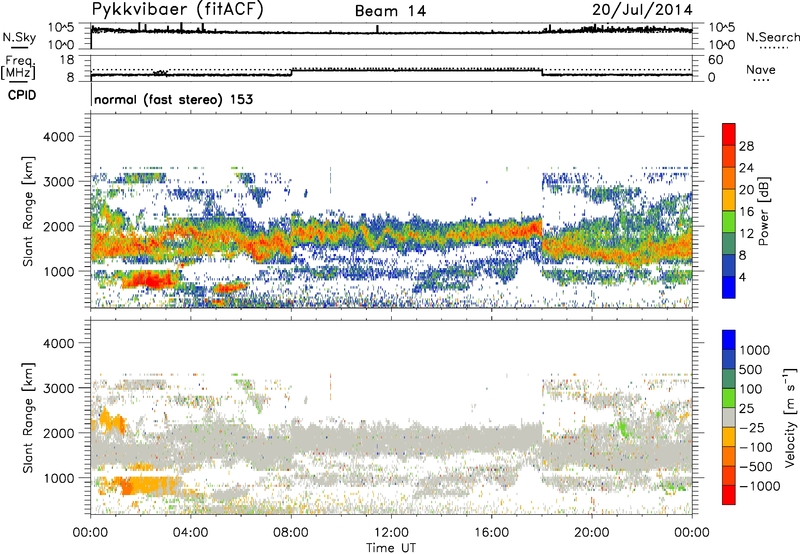Image resolution: width=800 pixels, height=554 pixels.
Task: Click the 08:00 time tick label
Action: click(291, 533)
